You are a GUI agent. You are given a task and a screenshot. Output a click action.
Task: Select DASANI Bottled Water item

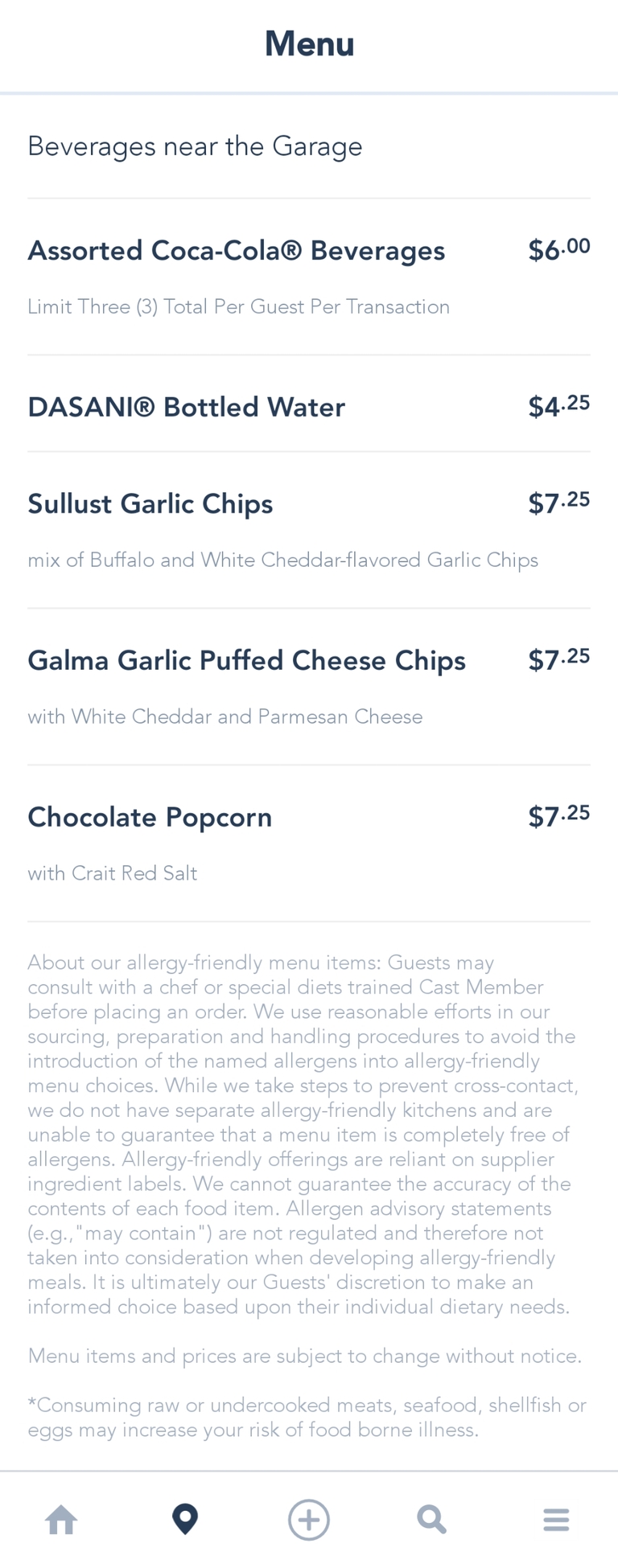point(187,408)
